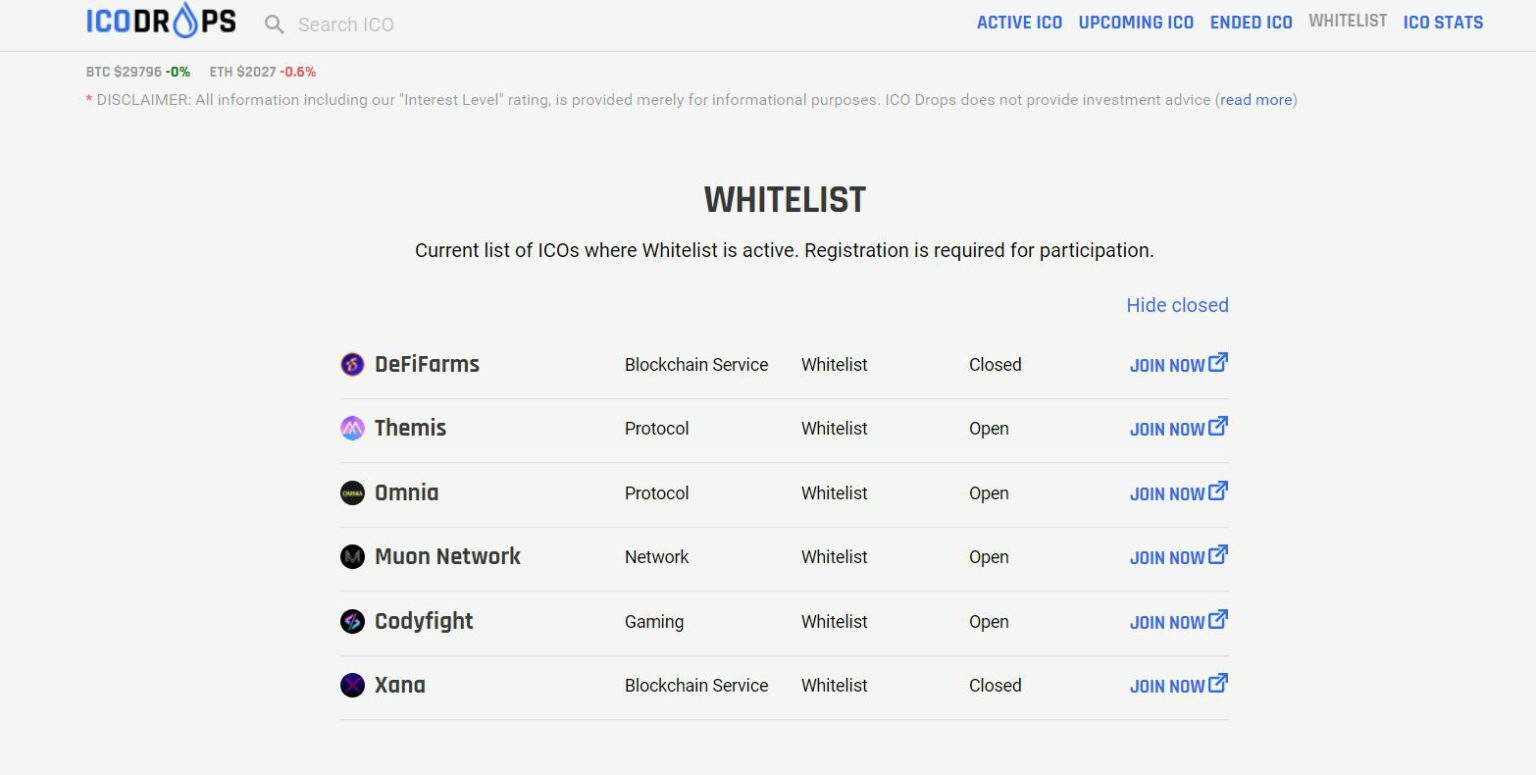Open the Codyfight project name link
The height and width of the screenshot is (775, 1536).
(x=424, y=621)
